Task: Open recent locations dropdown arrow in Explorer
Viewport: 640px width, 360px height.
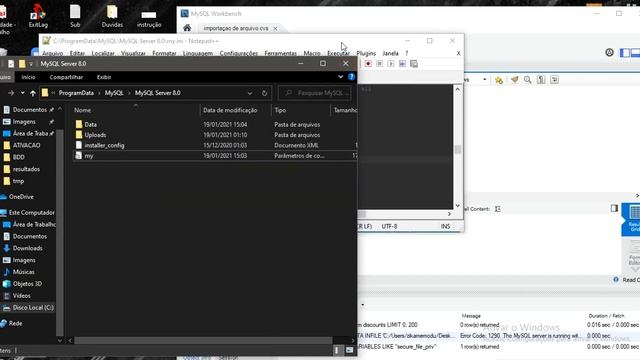Action: 22,93
